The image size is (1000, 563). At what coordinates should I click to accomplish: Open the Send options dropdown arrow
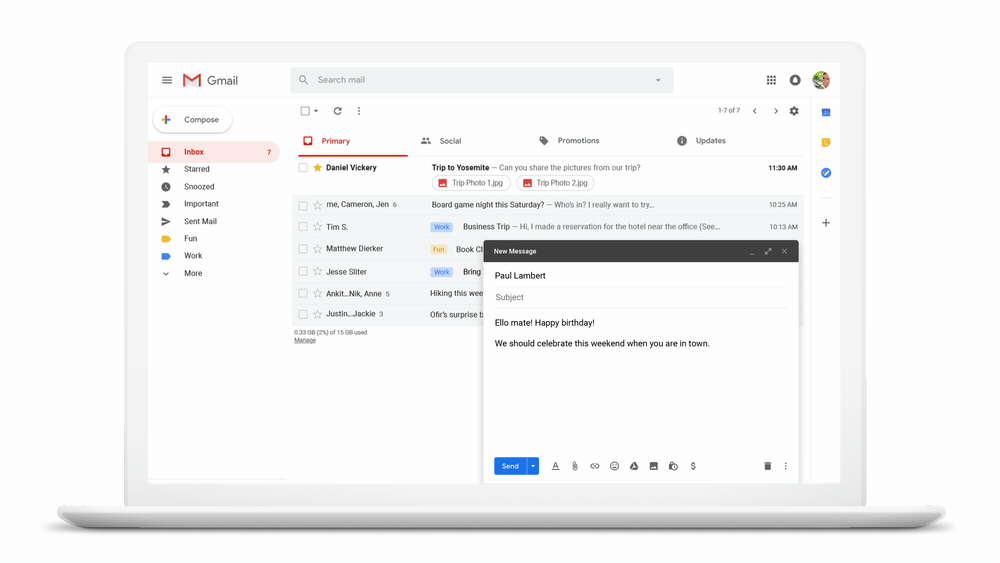pyautogui.click(x=533, y=466)
